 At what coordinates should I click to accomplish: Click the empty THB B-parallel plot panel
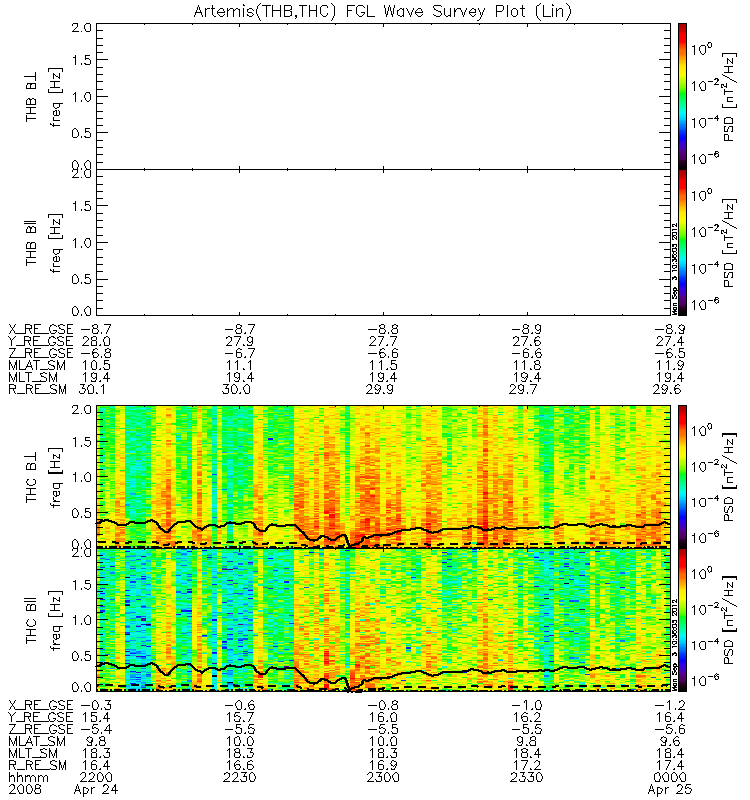[383, 242]
